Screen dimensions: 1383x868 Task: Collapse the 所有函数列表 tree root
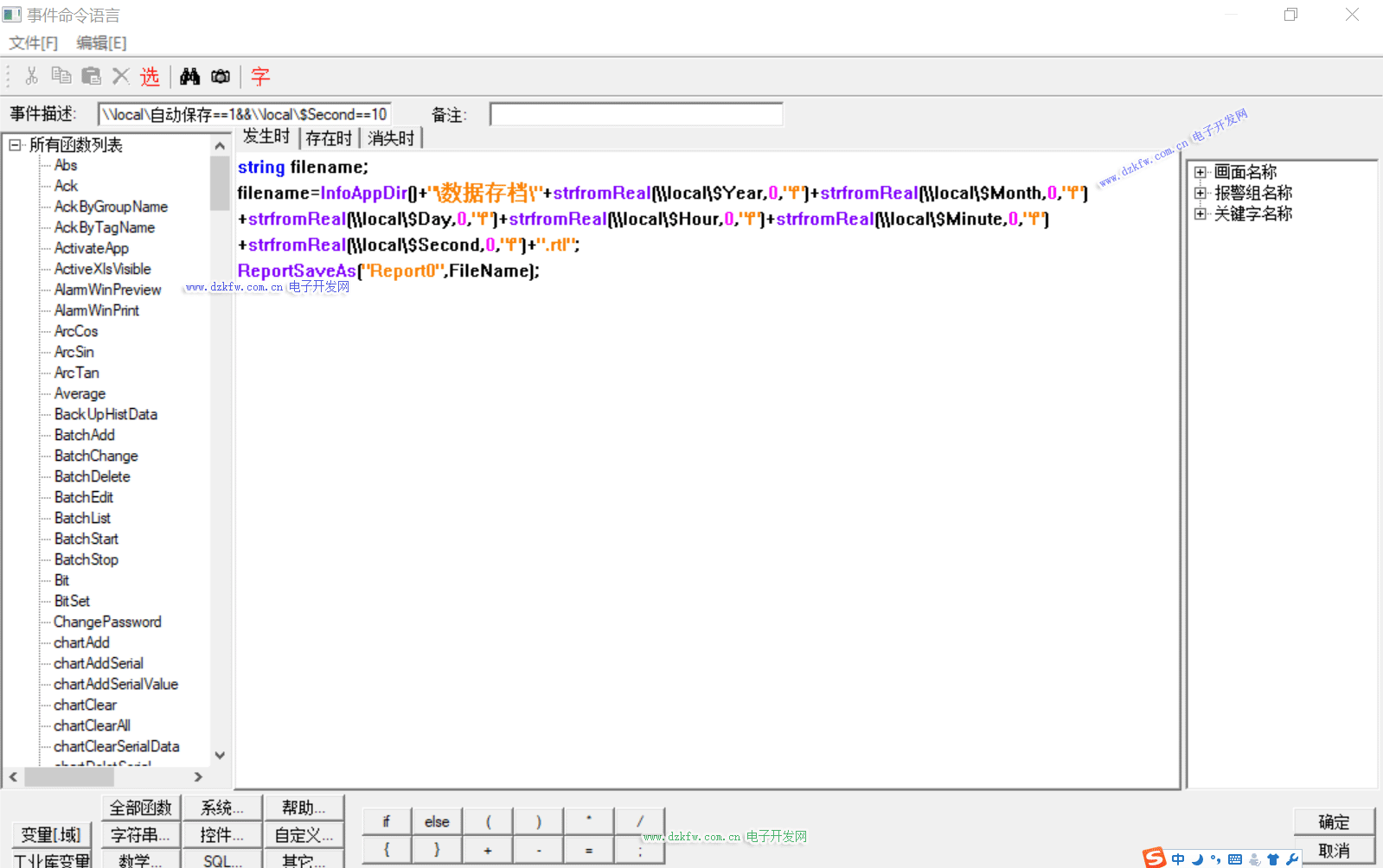[x=15, y=145]
